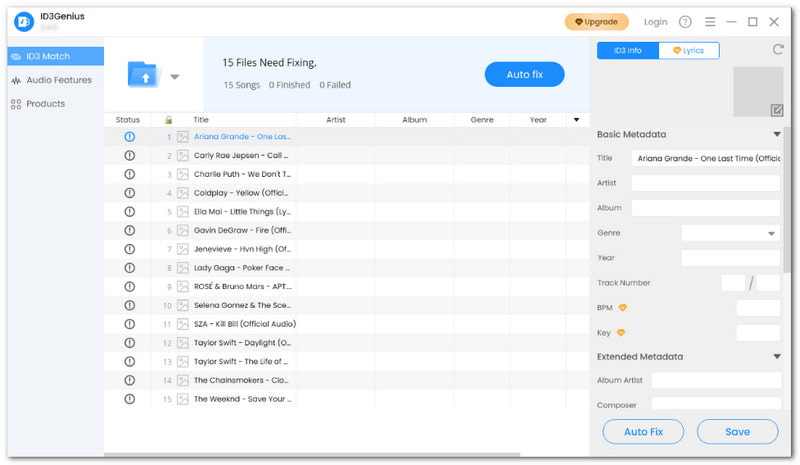Image resolution: width=800 pixels, height=465 pixels.
Task: Click cover placeholder icon for The Chainsmokers row
Action: coord(183,380)
